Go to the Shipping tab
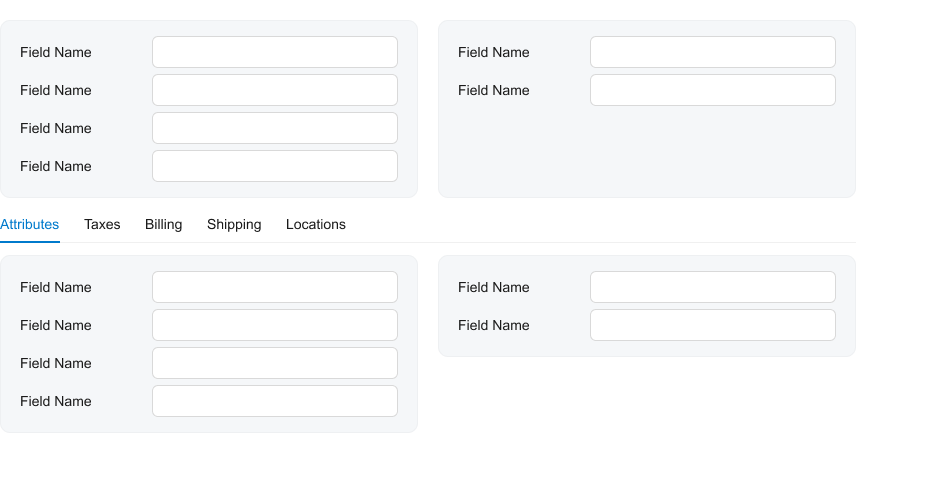947x481 pixels. pos(234,225)
